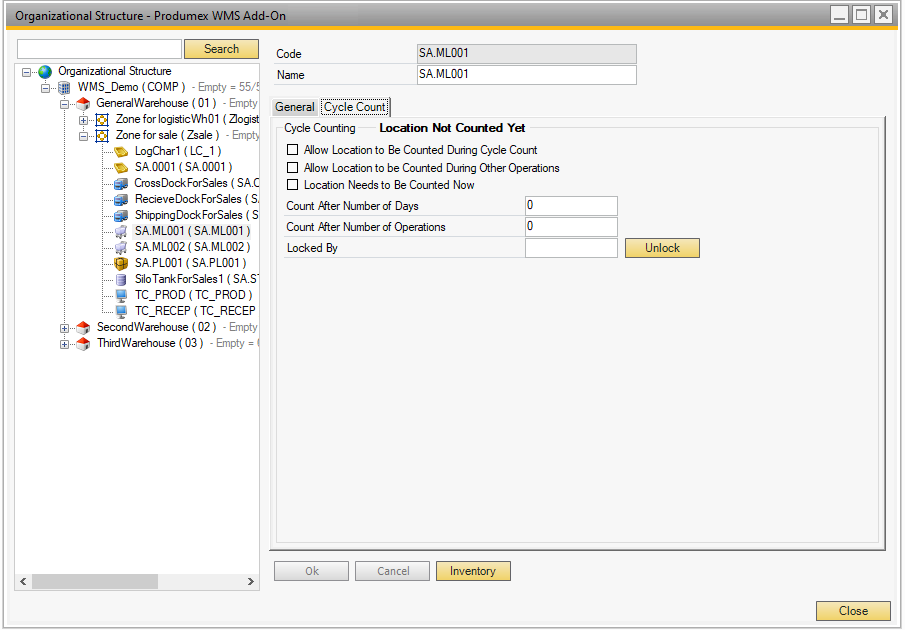Select the GeneralWarehouse red house icon

coord(83,104)
